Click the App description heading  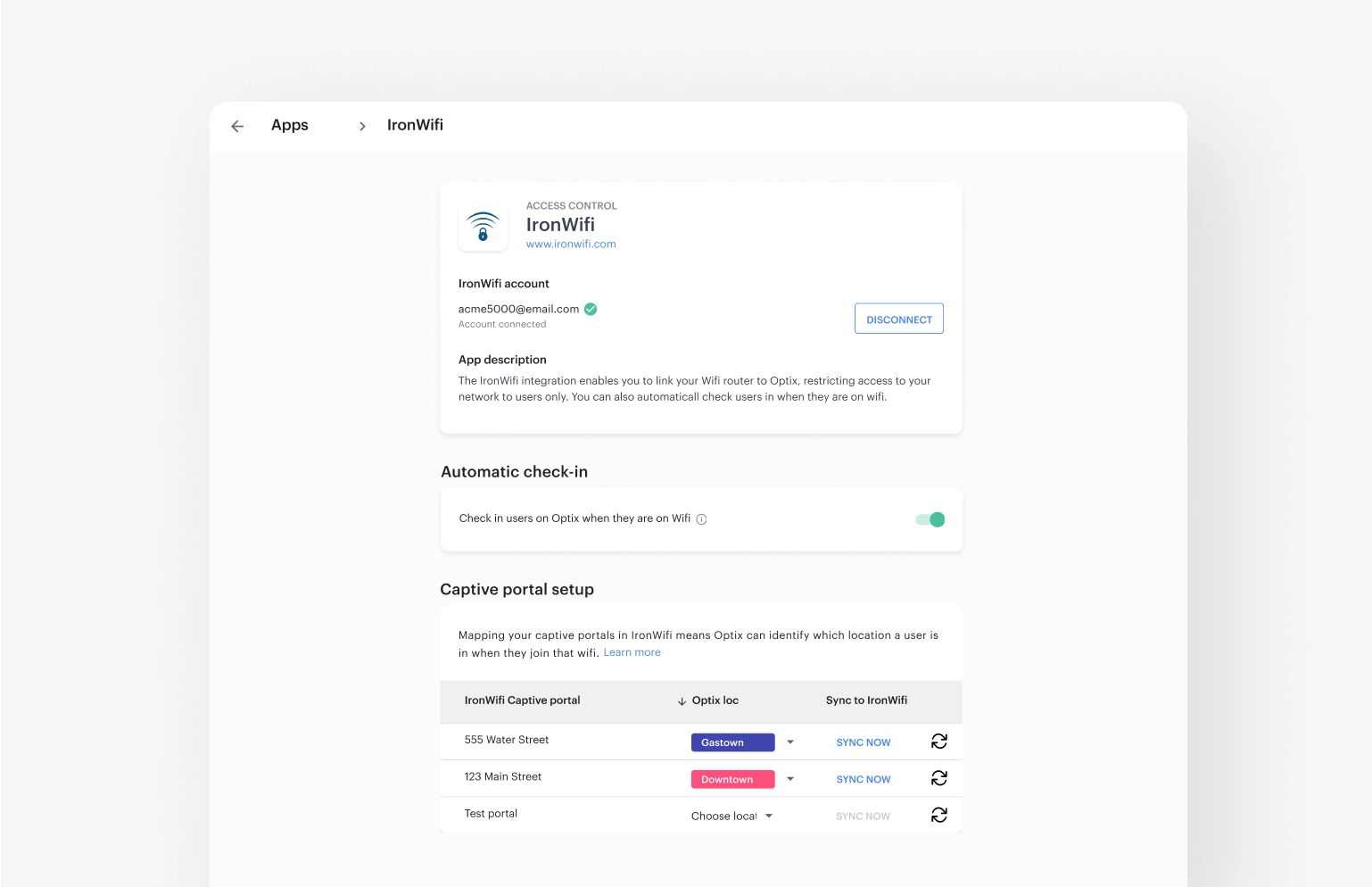click(502, 360)
